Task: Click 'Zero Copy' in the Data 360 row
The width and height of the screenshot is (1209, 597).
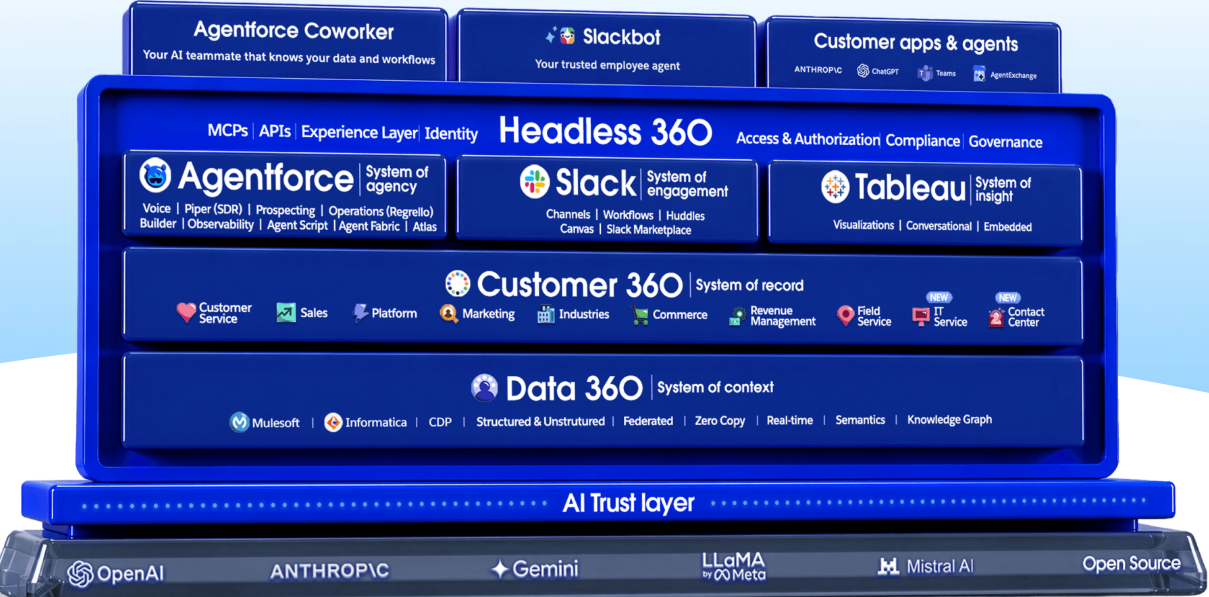Action: 720,421
